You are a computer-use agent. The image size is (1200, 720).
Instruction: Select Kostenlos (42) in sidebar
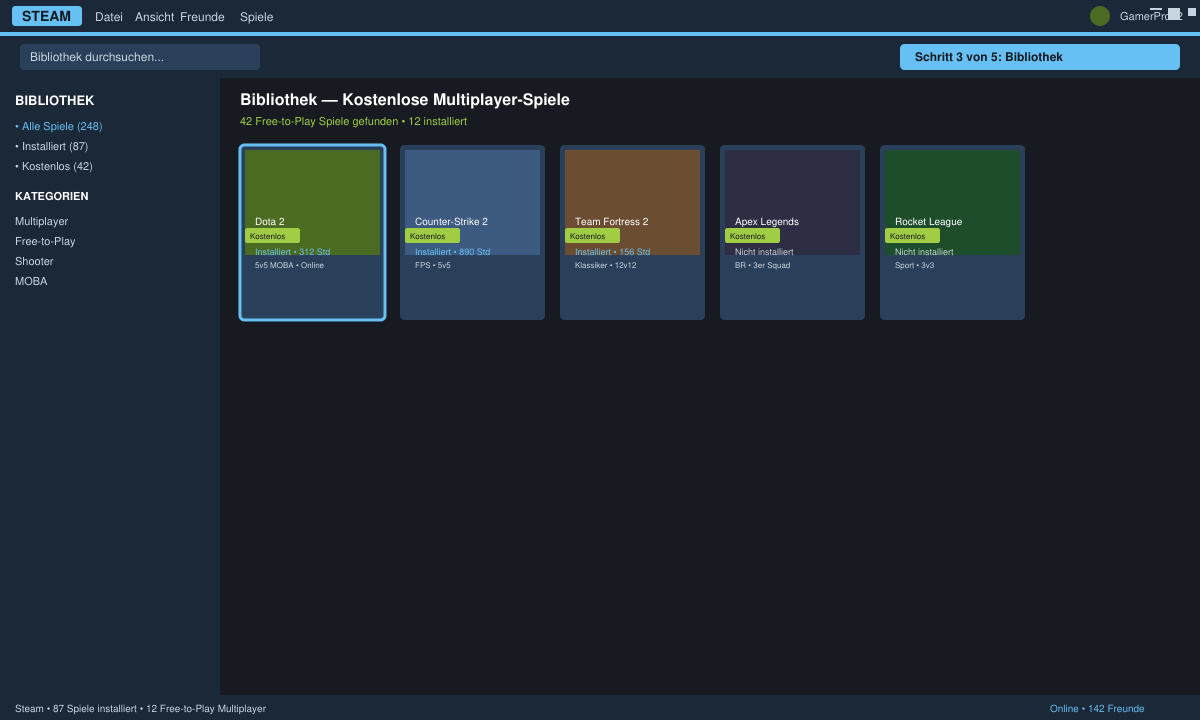click(x=54, y=166)
